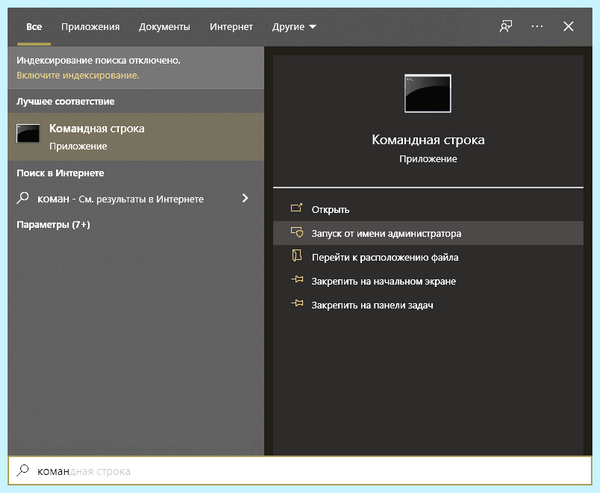Open the Параметры (7+) section
600x493 pixels.
(53, 225)
